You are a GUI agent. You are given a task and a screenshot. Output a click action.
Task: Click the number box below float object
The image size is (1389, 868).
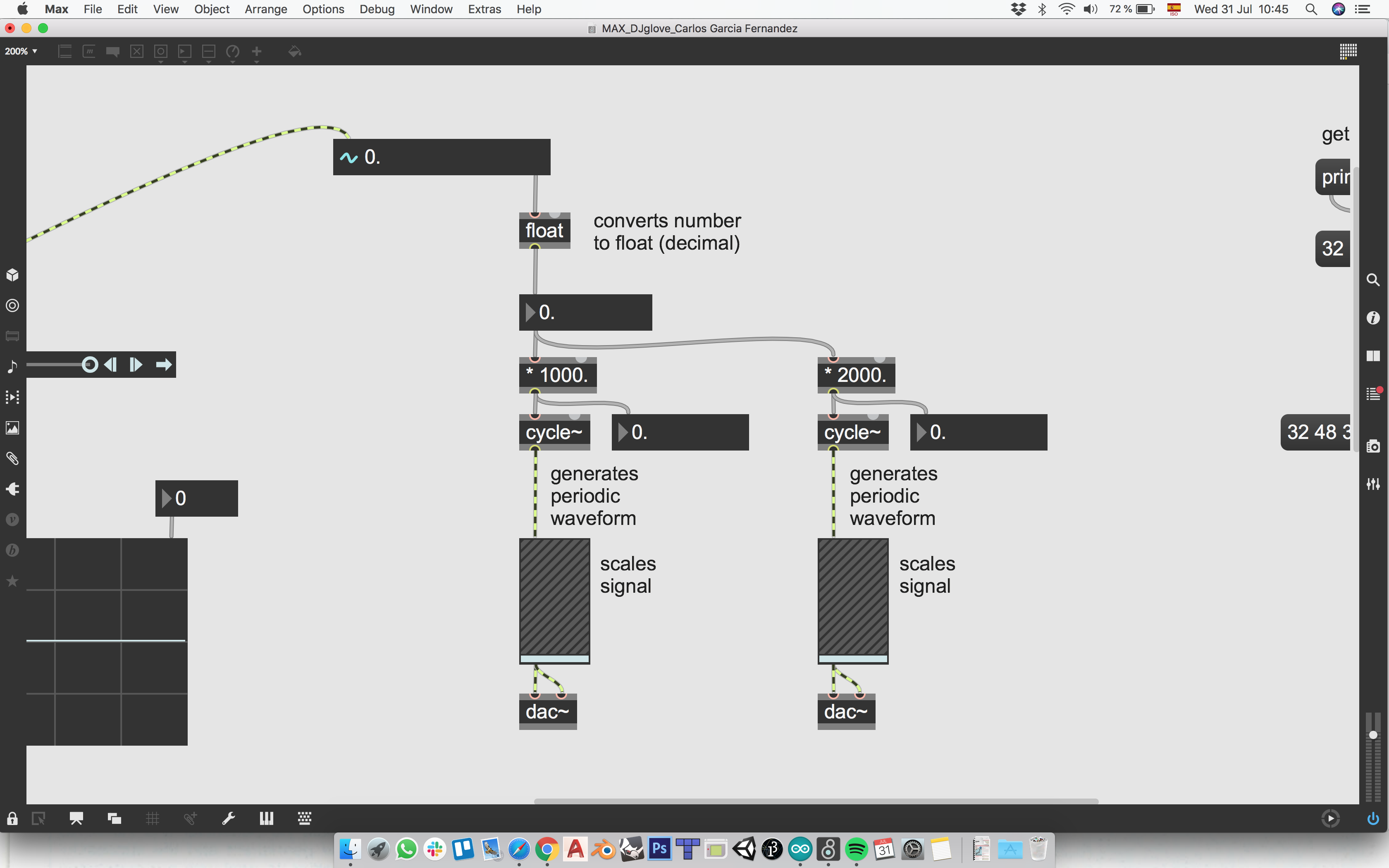585,312
